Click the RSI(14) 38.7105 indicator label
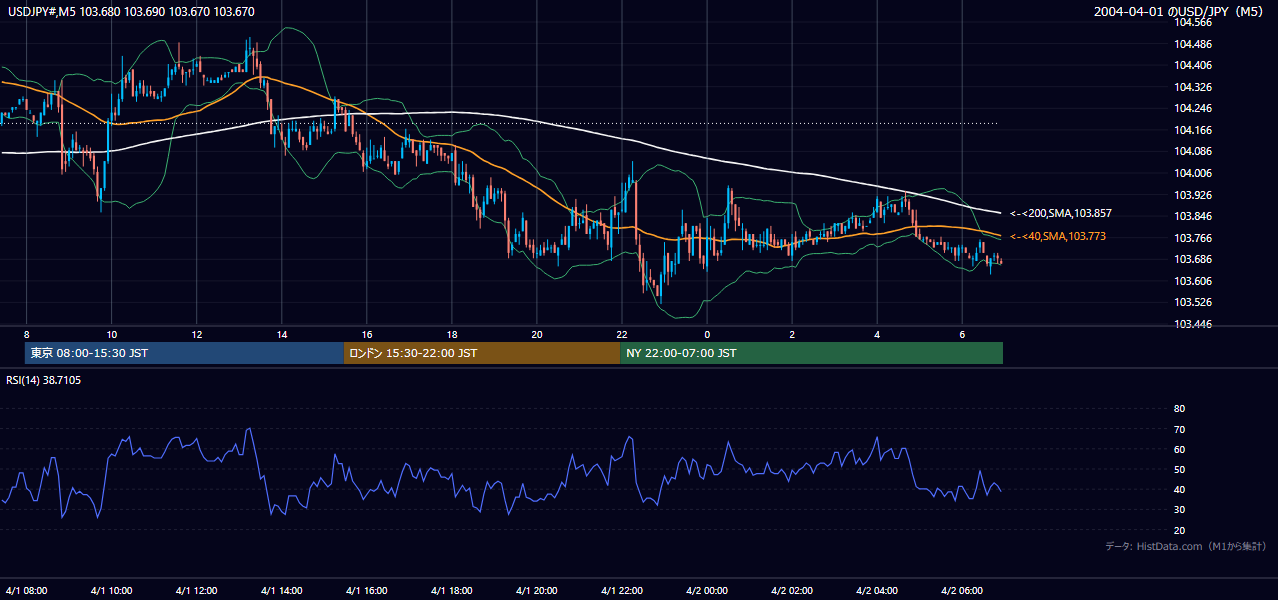Viewport: 1278px width, 600px height. pyautogui.click(x=44, y=380)
